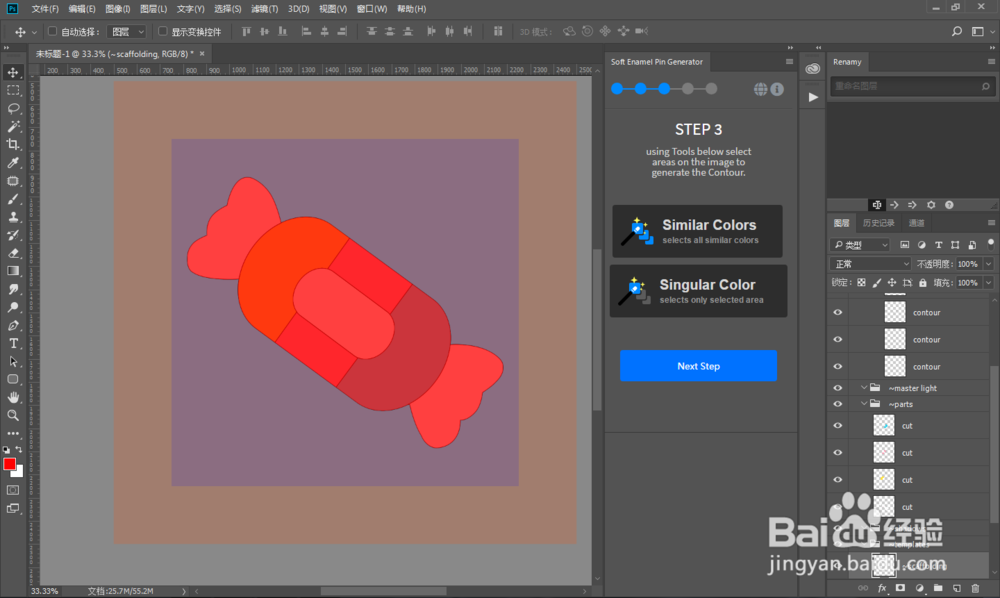Select the Path Selection tool
Viewport: 1000px width, 598px height.
click(13, 361)
